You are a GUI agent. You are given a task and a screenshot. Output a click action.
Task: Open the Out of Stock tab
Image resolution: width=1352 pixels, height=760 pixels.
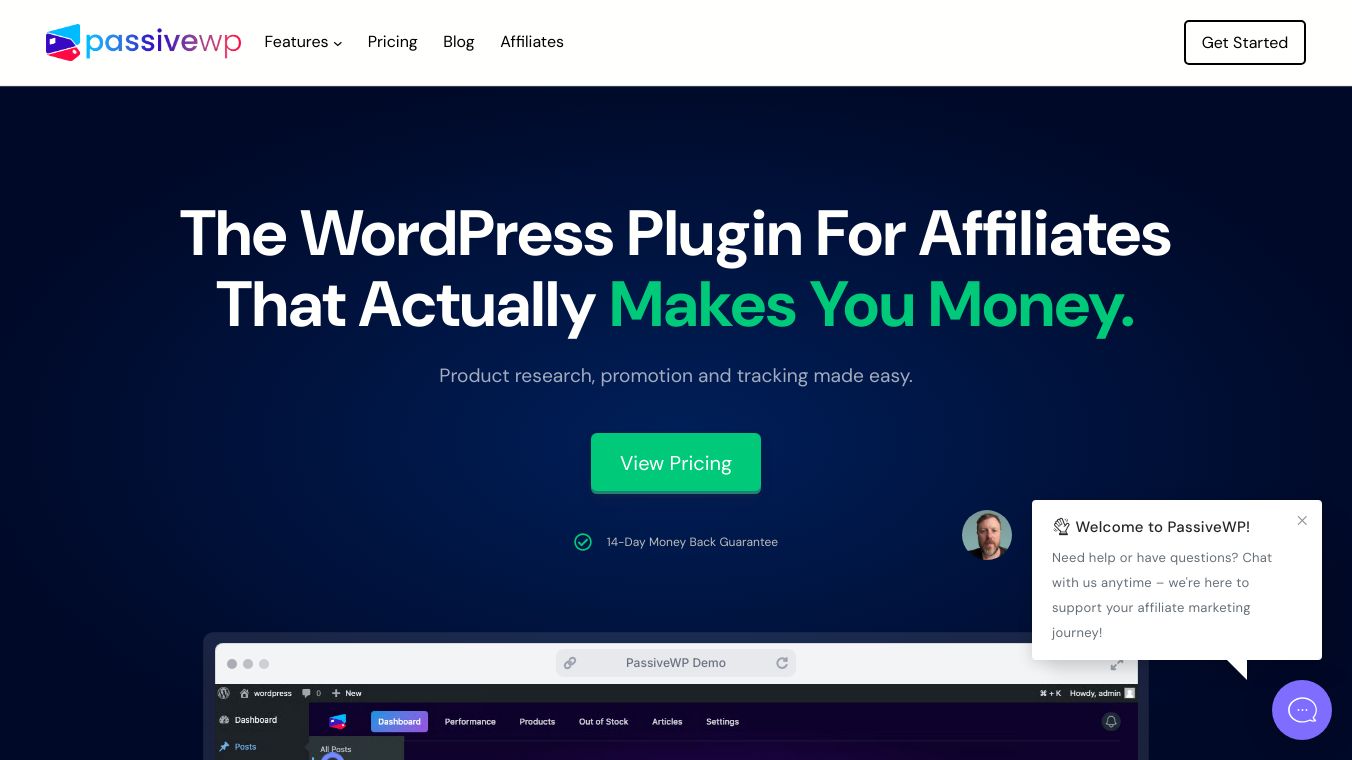tap(604, 722)
